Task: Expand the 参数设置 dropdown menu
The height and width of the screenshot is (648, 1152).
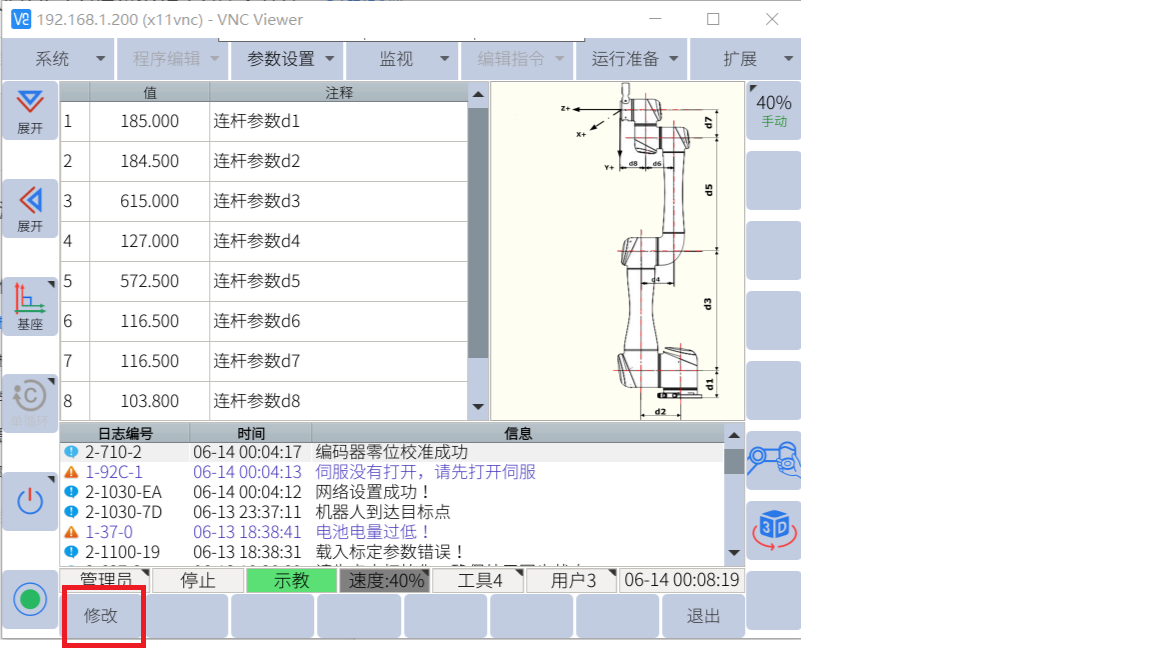Action: coord(288,59)
